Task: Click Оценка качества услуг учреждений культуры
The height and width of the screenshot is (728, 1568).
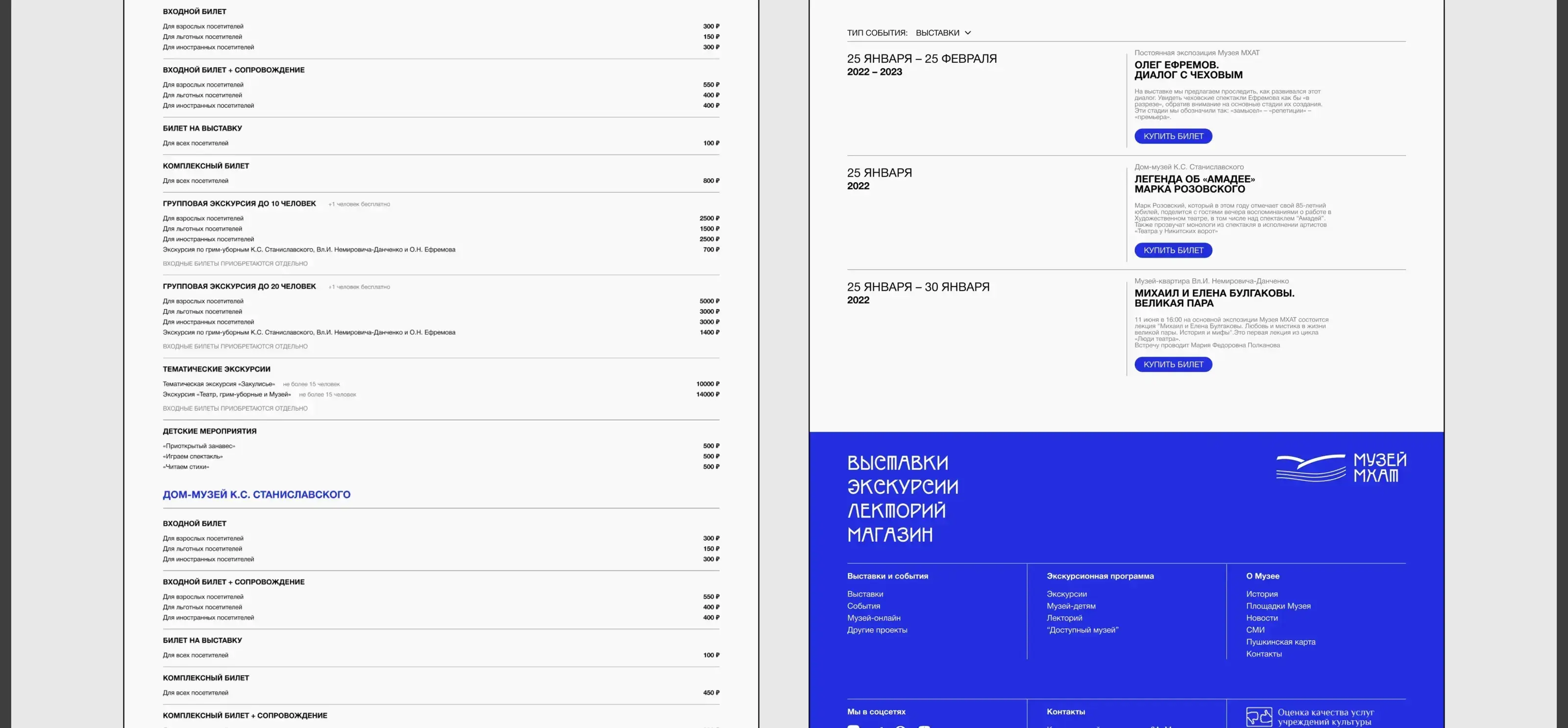Action: point(1325,717)
